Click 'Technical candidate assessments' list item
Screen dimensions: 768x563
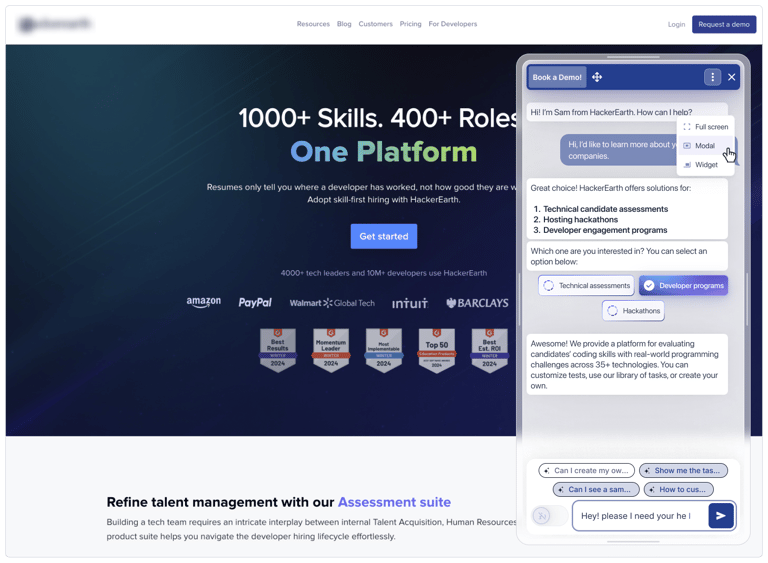pyautogui.click(x=605, y=209)
